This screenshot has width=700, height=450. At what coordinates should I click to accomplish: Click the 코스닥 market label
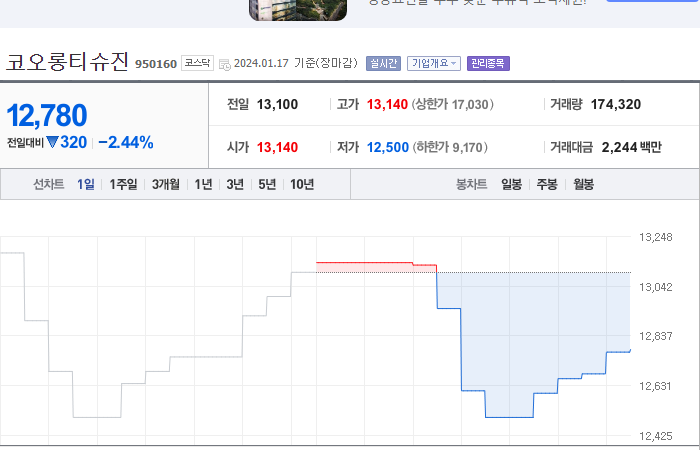(x=197, y=63)
